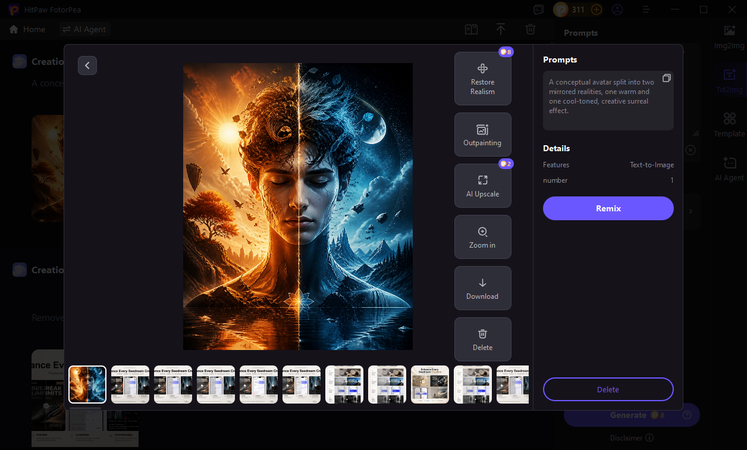Open the Outpainting tool
Image resolution: width=747 pixels, height=450 pixels.
pyautogui.click(x=483, y=135)
